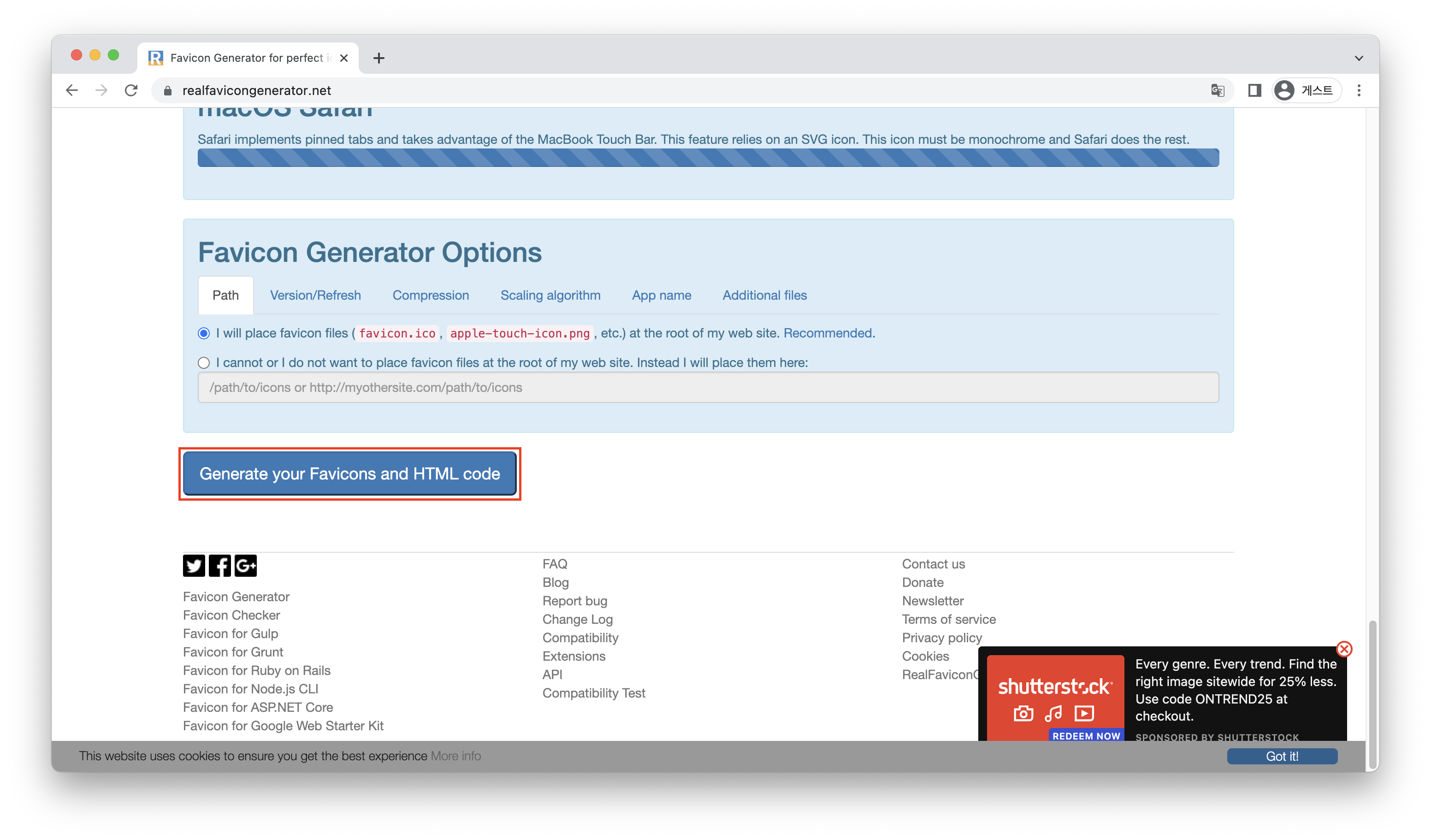This screenshot has height=840, width=1431.
Task: Open the Favicon for Node.js CLI link
Action: (x=250, y=689)
